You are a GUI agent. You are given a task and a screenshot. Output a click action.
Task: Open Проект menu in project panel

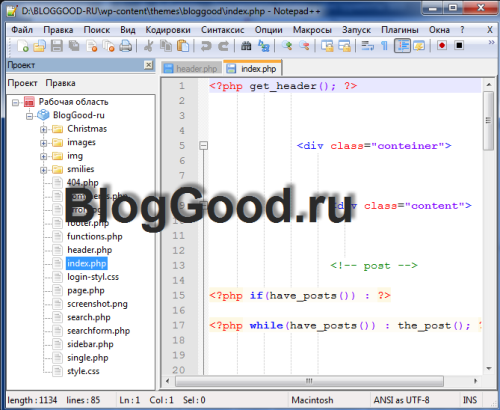(x=22, y=83)
